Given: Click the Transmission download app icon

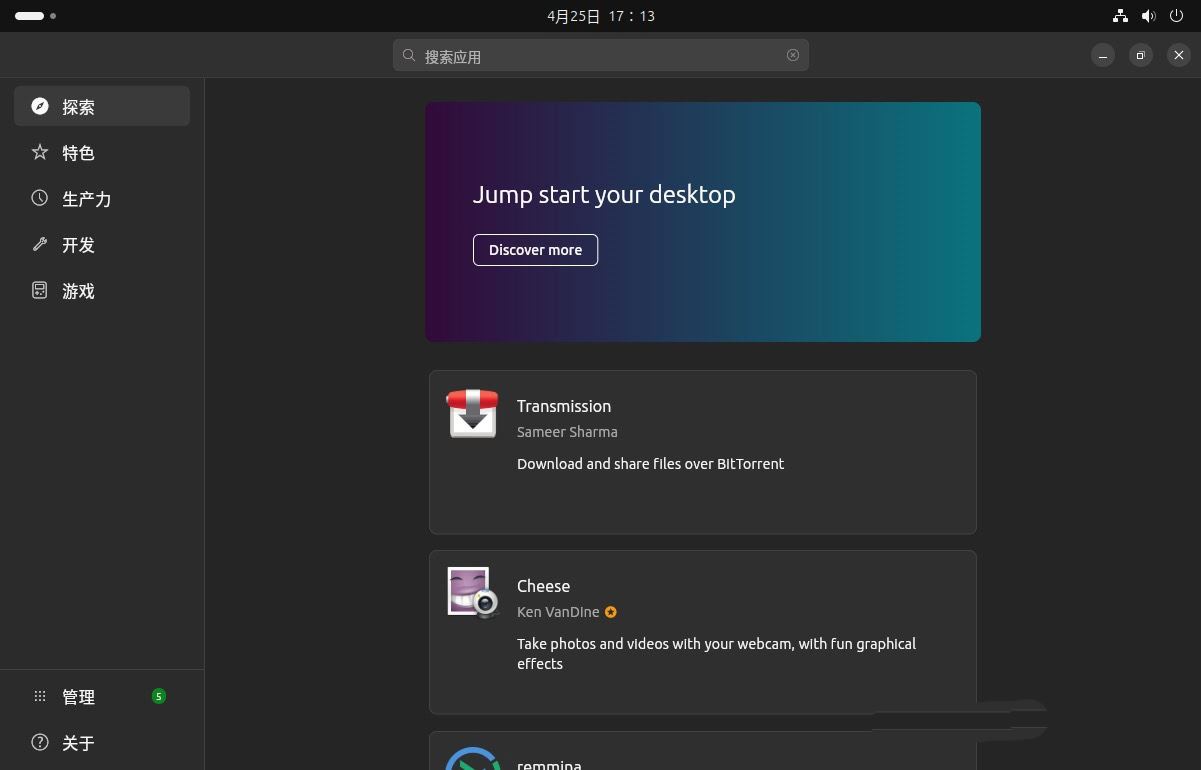Looking at the screenshot, I should 471,413.
